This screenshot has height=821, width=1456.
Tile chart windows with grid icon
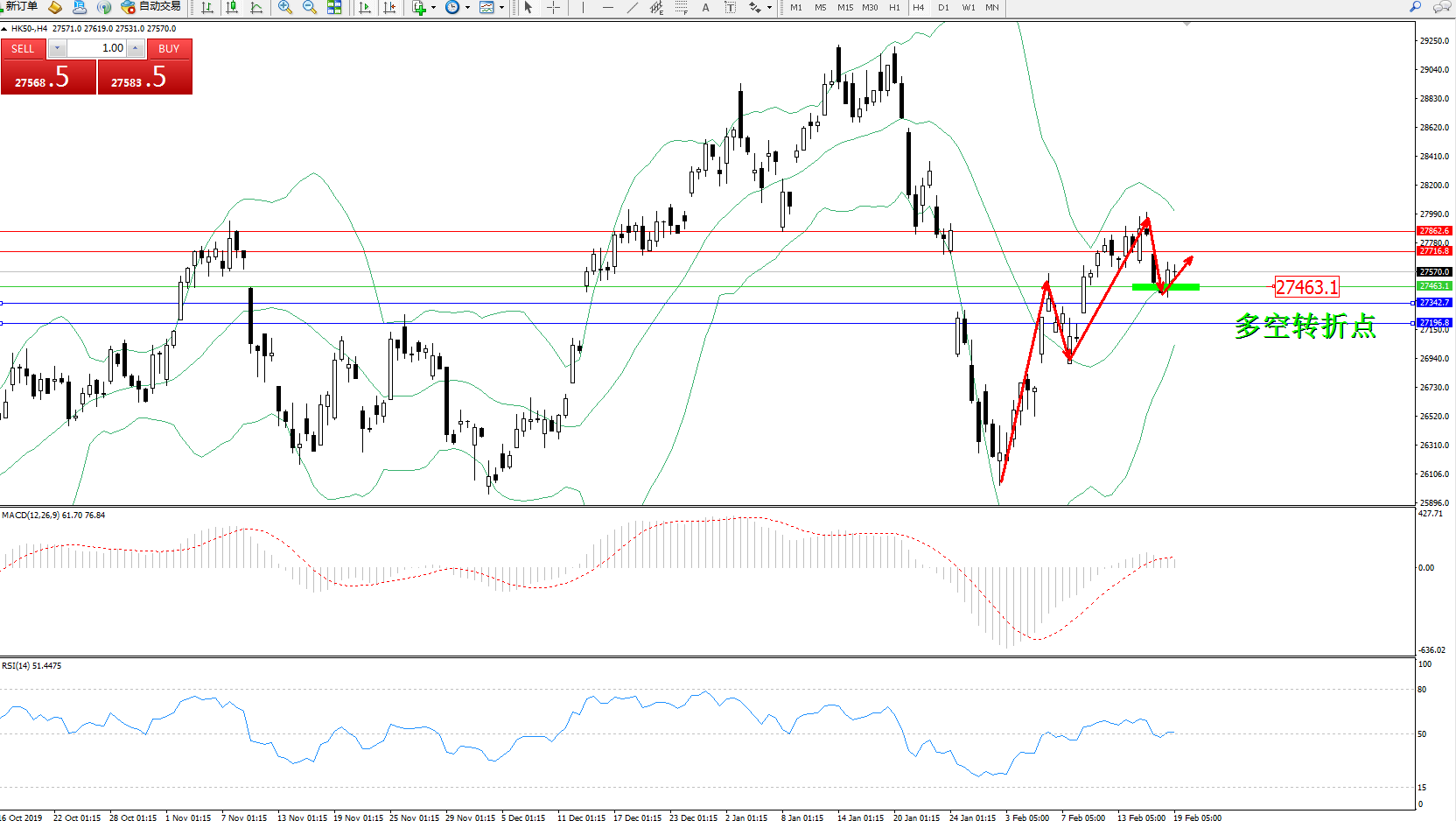334,7
